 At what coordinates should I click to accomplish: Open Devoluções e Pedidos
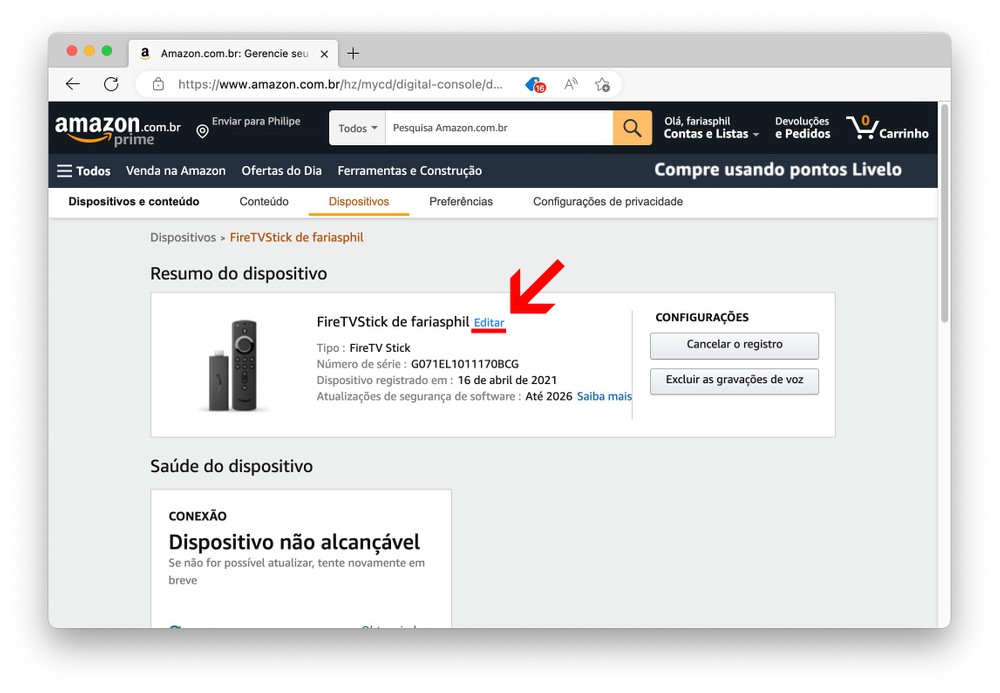pyautogui.click(x=802, y=128)
